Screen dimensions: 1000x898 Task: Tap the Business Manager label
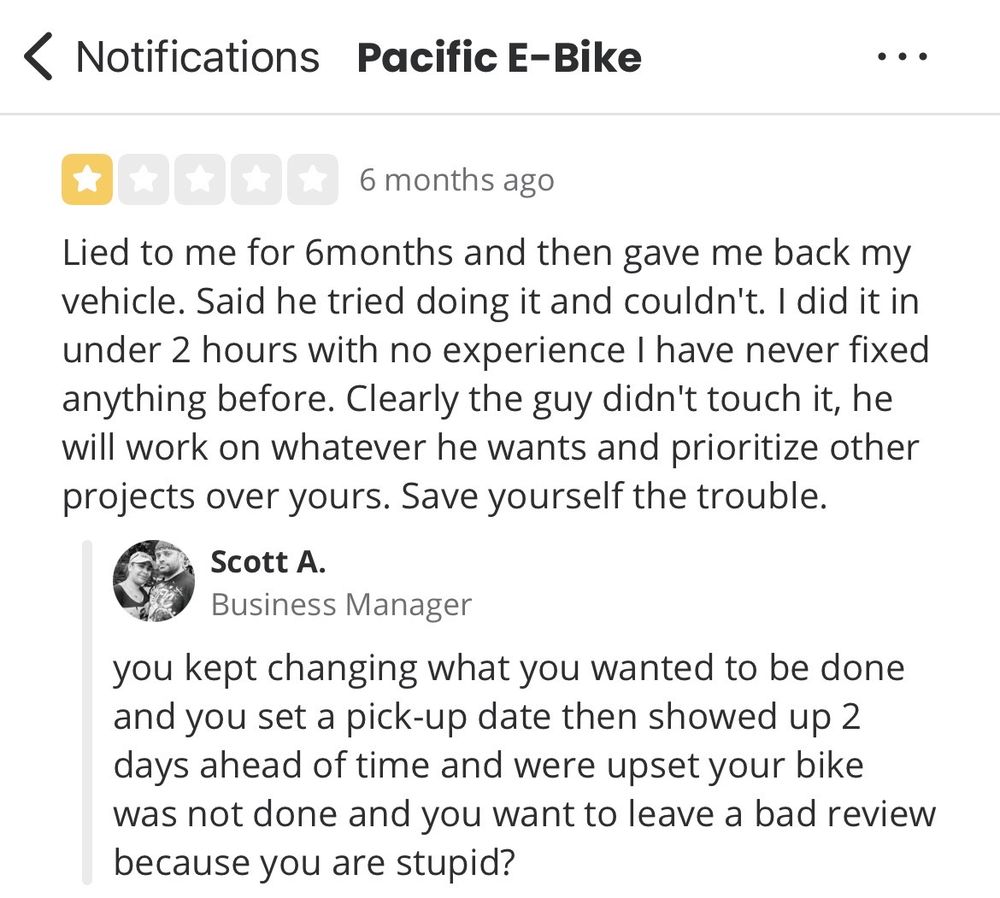[341, 604]
